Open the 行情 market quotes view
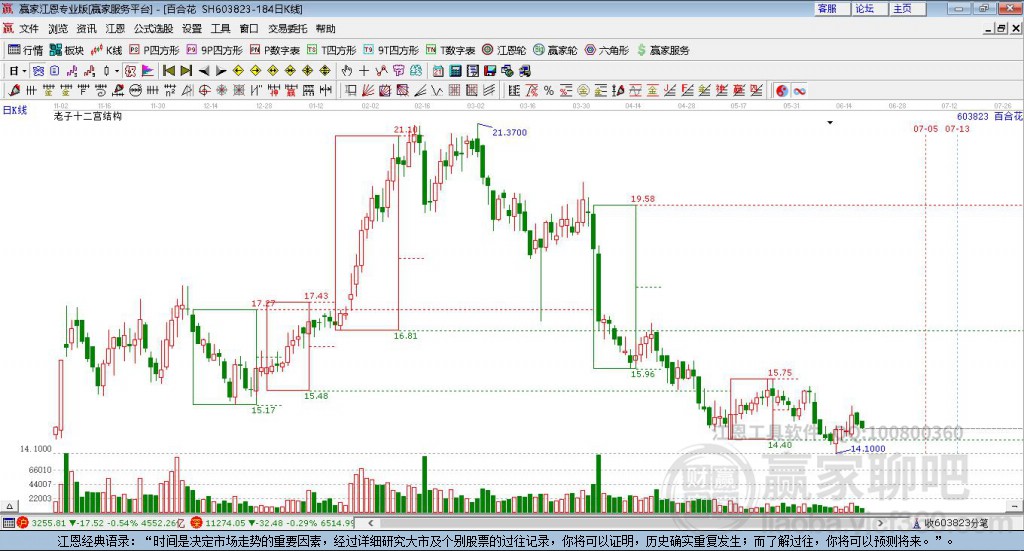 (25, 50)
